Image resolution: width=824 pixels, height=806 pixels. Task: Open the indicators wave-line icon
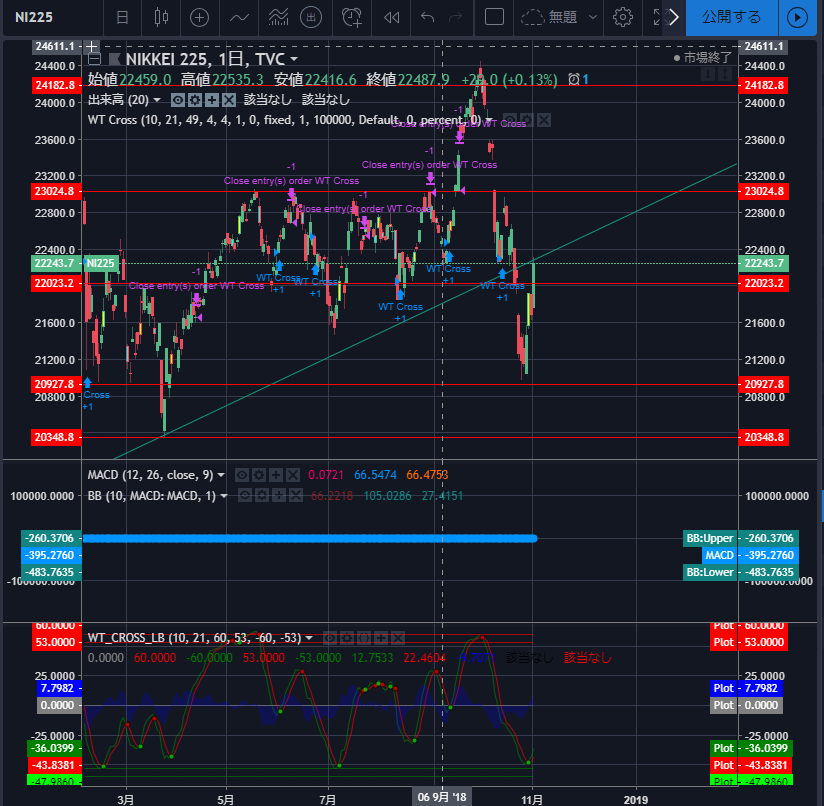tap(239, 17)
